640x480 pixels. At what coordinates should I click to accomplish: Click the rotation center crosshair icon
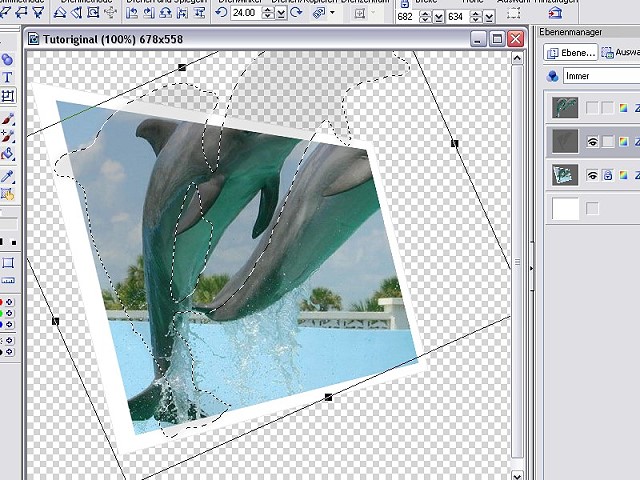pos(360,13)
